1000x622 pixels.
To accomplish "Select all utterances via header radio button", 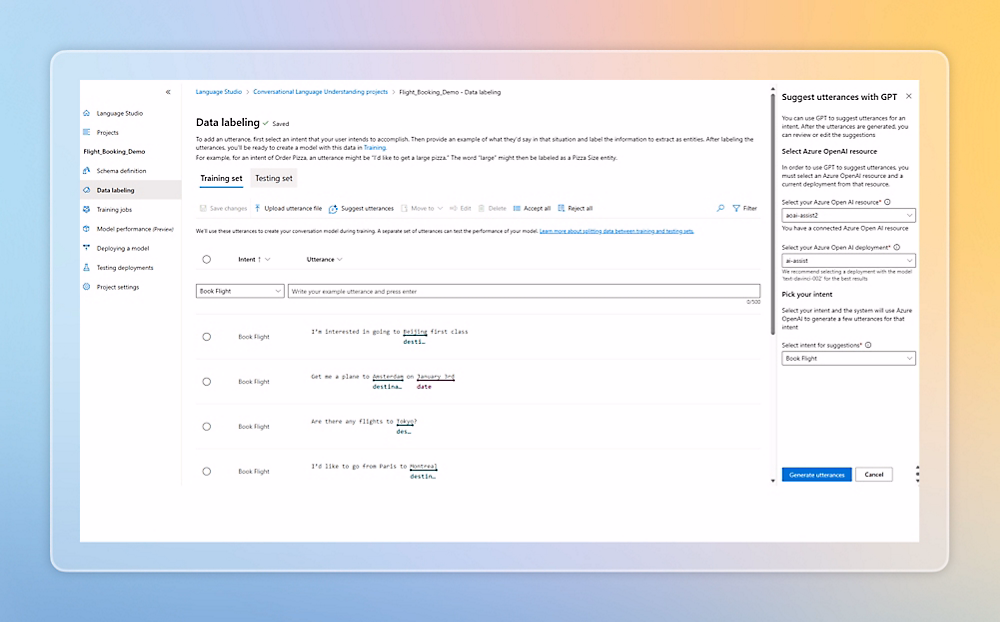I will (207, 259).
